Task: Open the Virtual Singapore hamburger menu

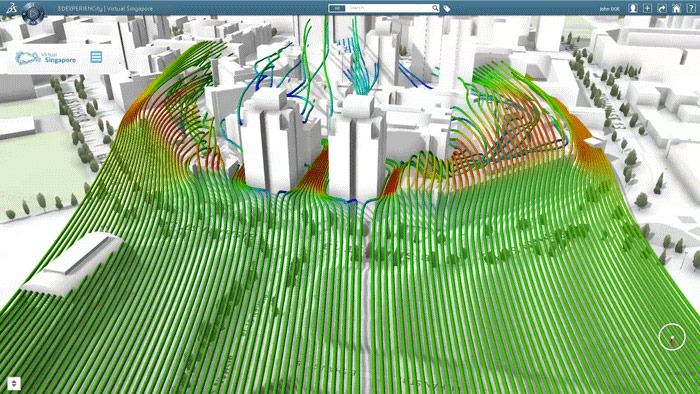Action: (96, 57)
